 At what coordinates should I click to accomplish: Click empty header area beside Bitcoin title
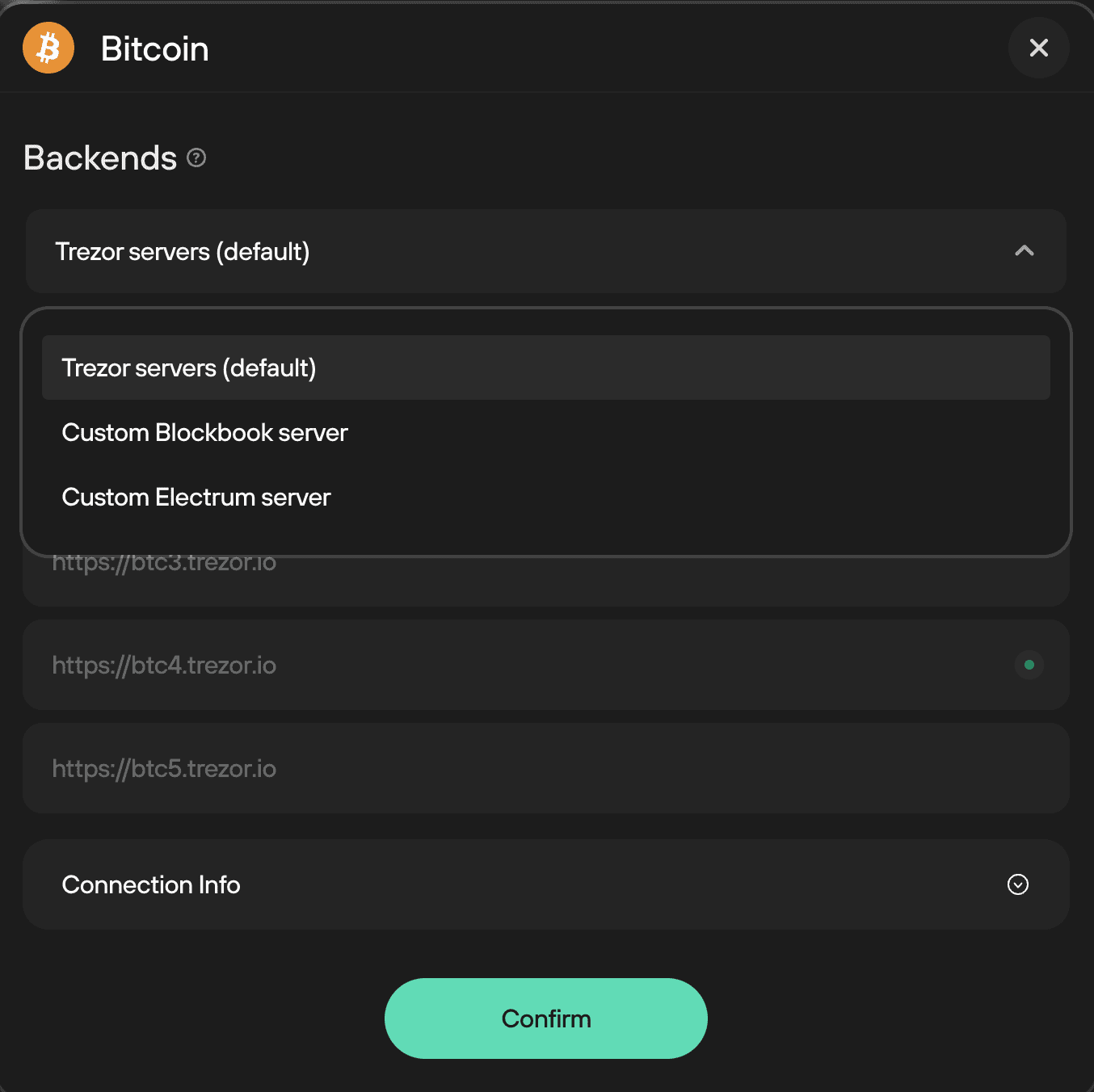point(606,48)
